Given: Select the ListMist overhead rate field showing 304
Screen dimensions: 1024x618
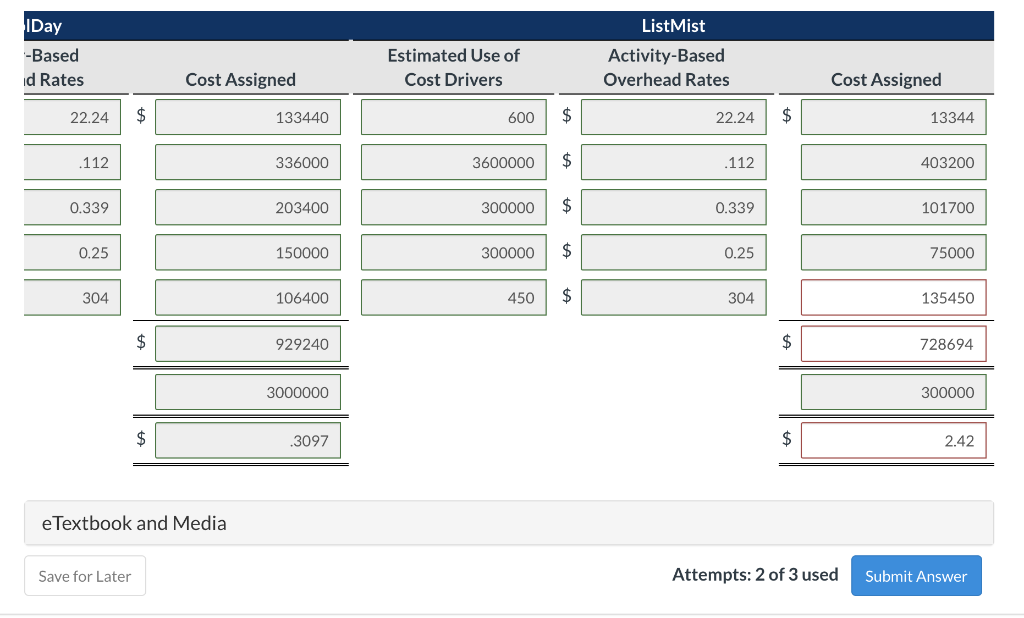Looking at the screenshot, I should coord(673,298).
